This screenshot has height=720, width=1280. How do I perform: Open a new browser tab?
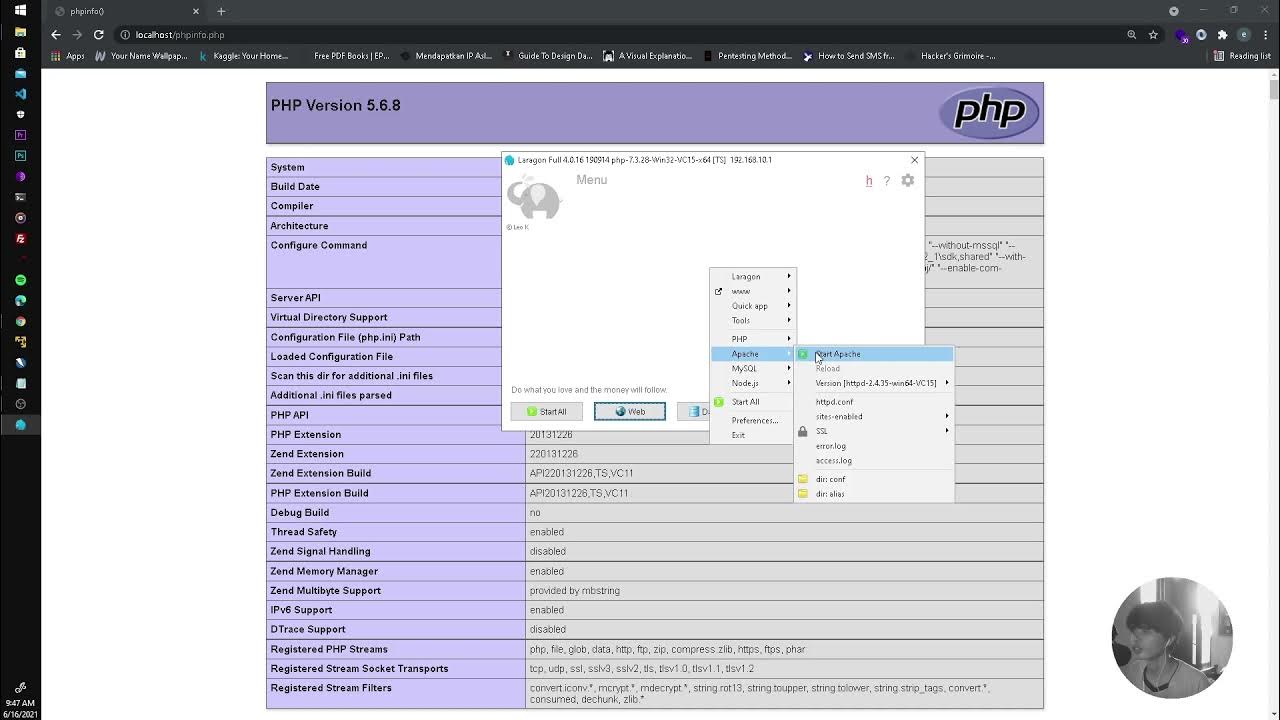221,11
